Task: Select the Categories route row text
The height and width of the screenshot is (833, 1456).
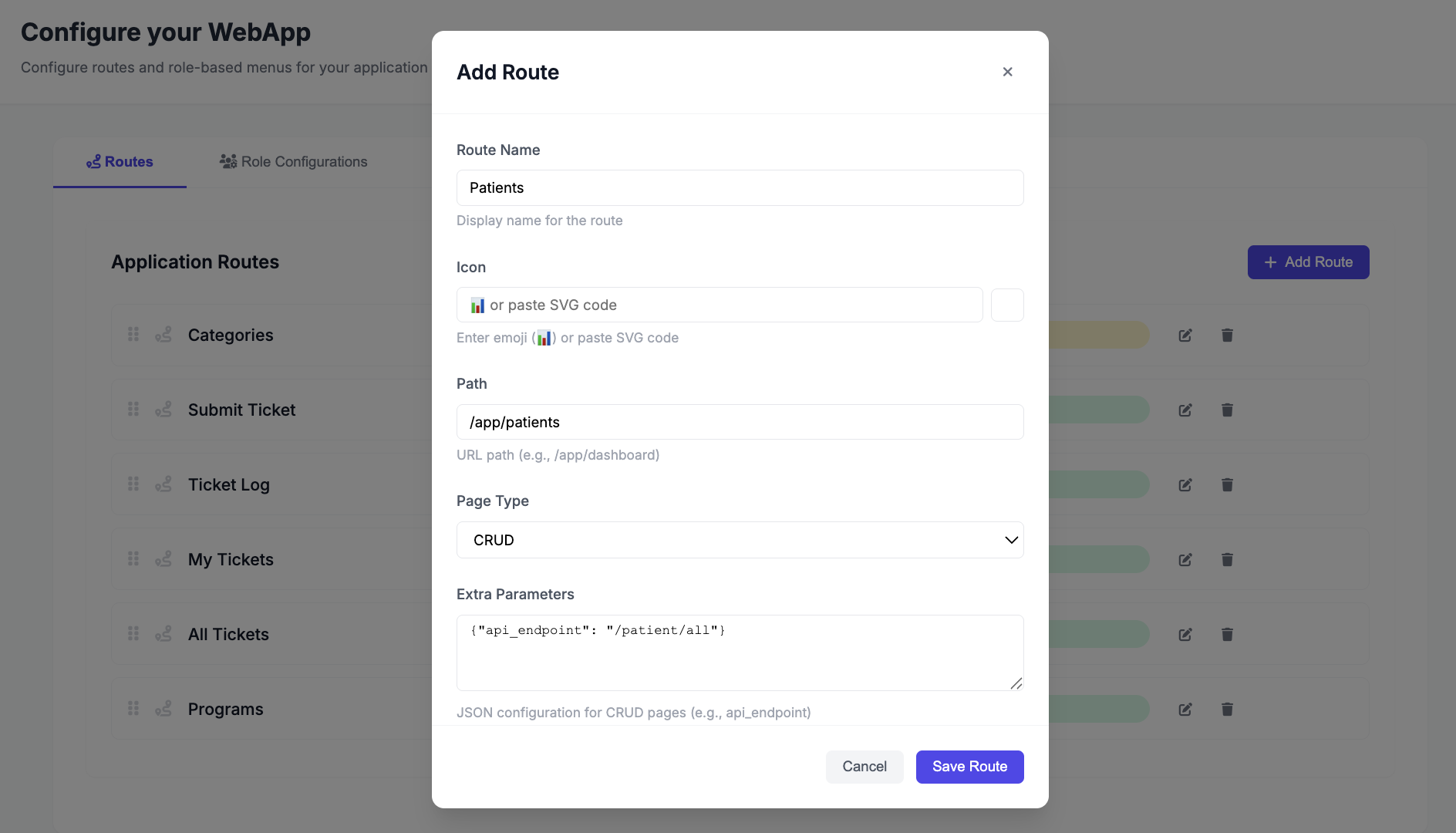Action: click(231, 335)
